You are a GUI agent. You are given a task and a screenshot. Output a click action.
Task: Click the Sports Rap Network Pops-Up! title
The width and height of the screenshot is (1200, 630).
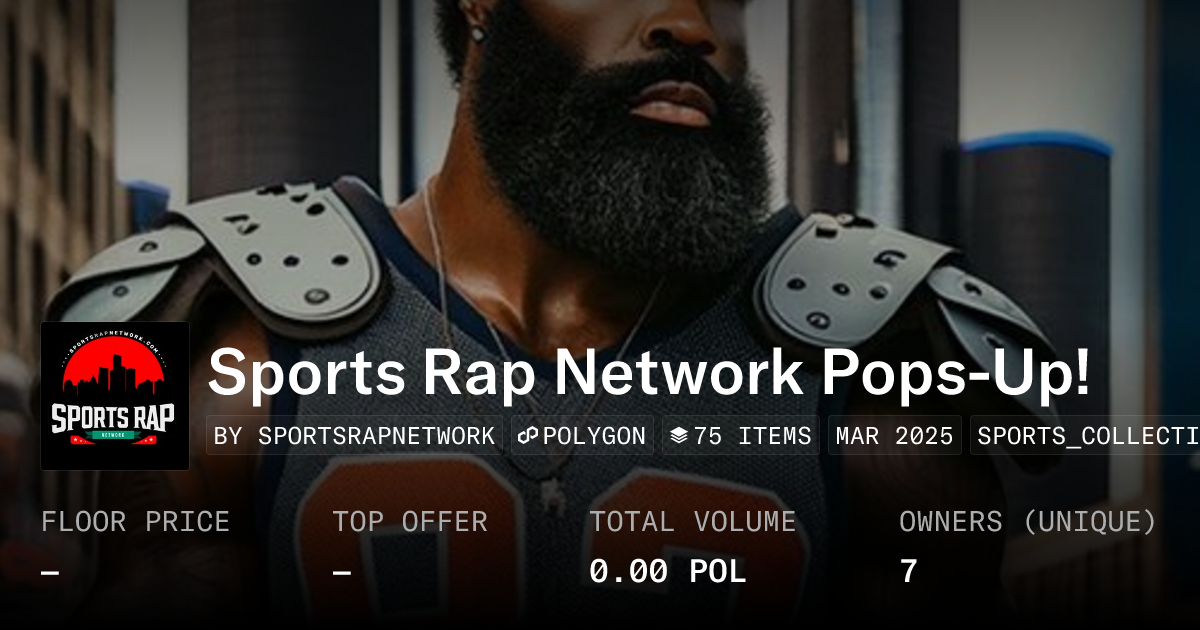649,374
